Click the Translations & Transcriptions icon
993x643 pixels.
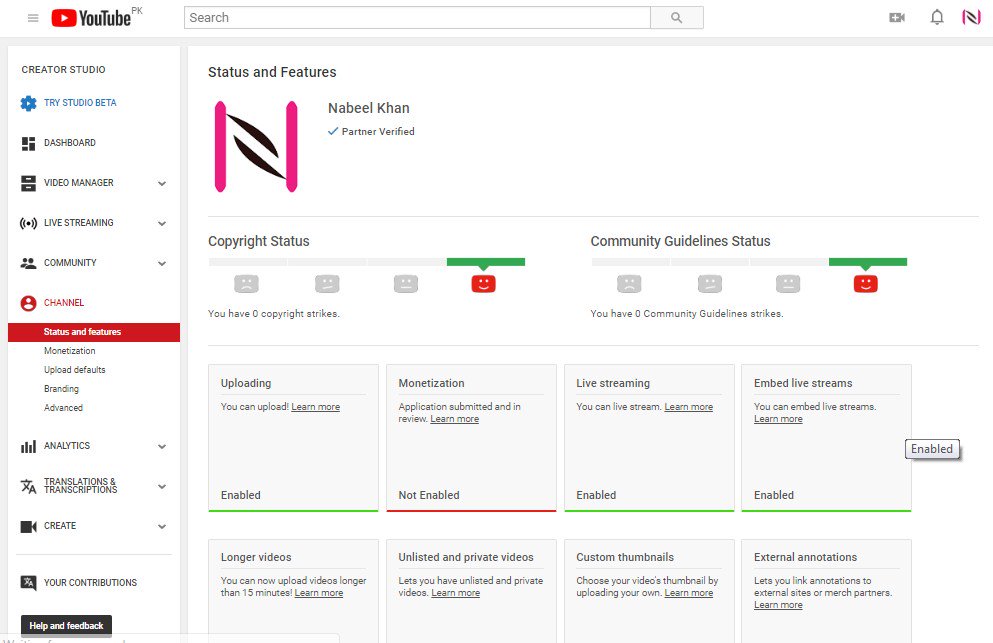28,486
